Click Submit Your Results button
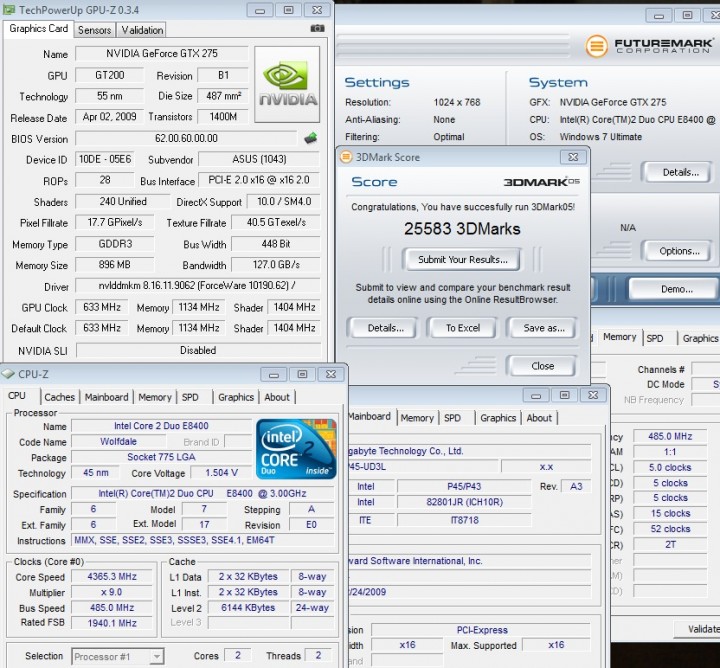The image size is (720, 668). (462, 259)
